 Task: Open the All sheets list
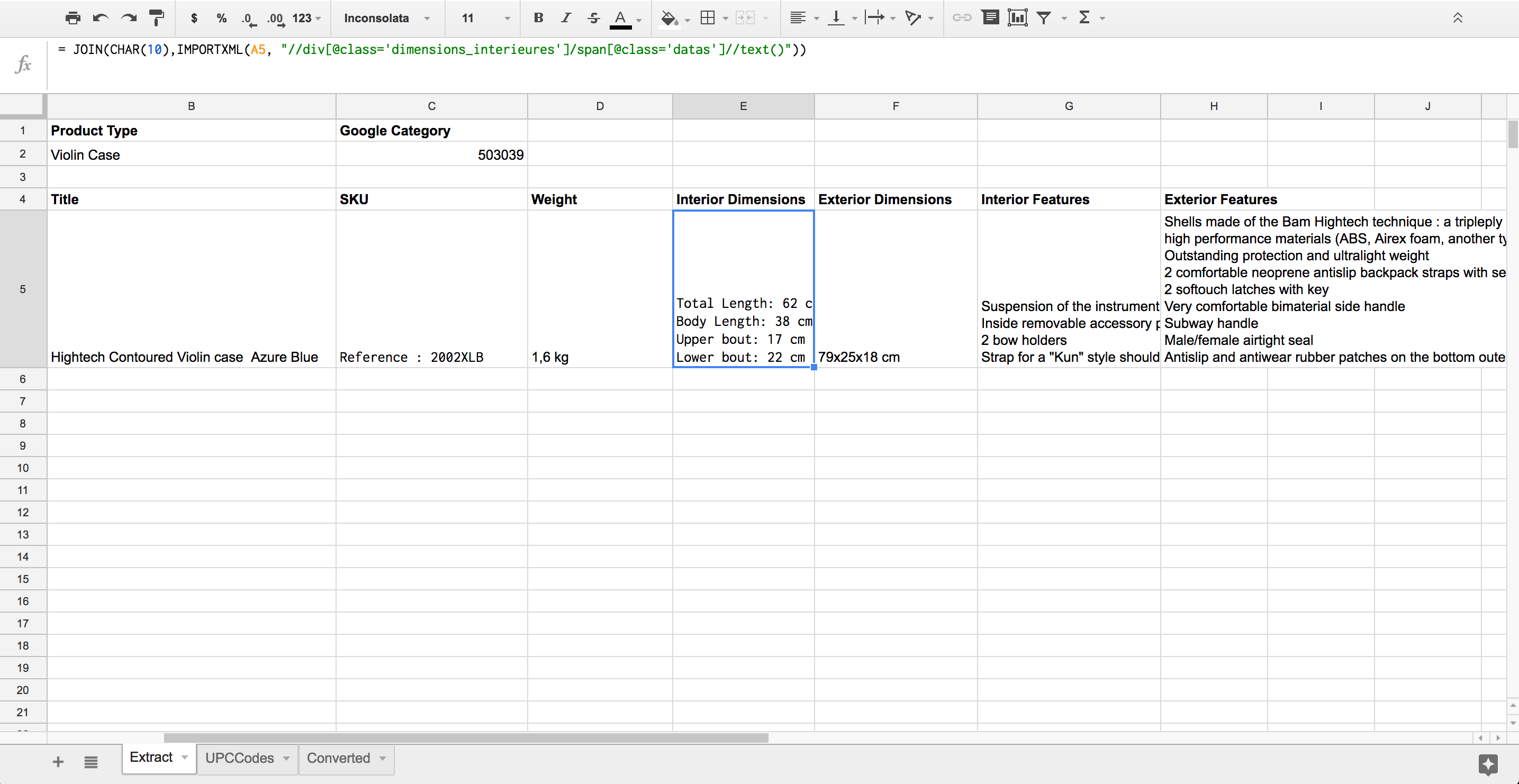pyautogui.click(x=91, y=762)
